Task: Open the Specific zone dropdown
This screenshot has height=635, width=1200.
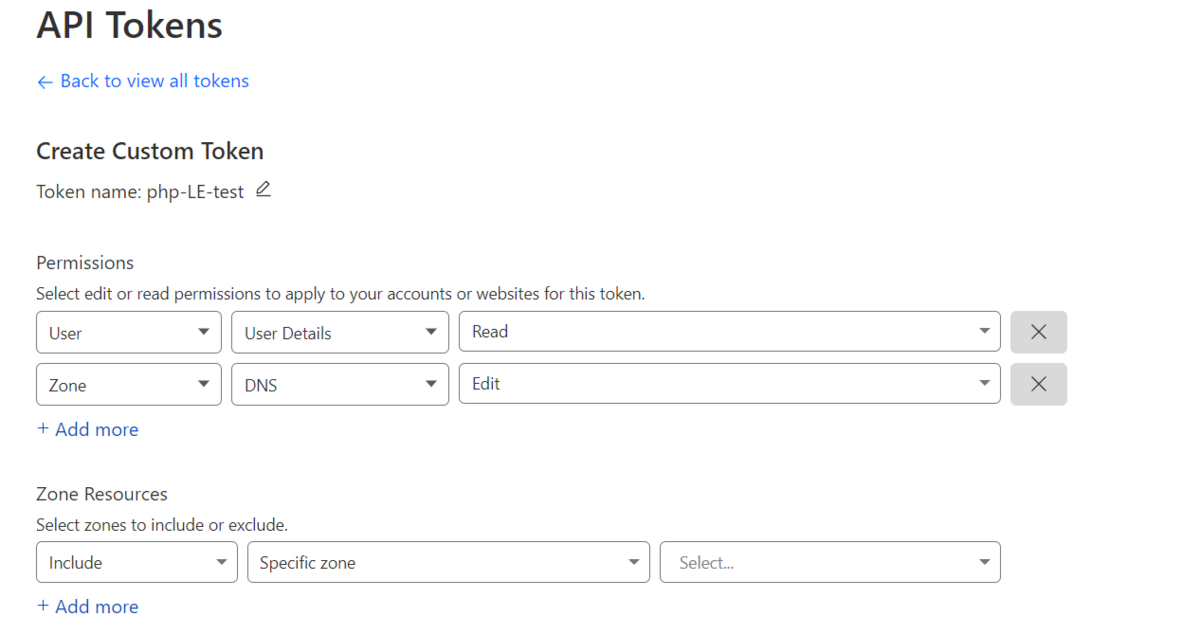Action: coord(448,562)
